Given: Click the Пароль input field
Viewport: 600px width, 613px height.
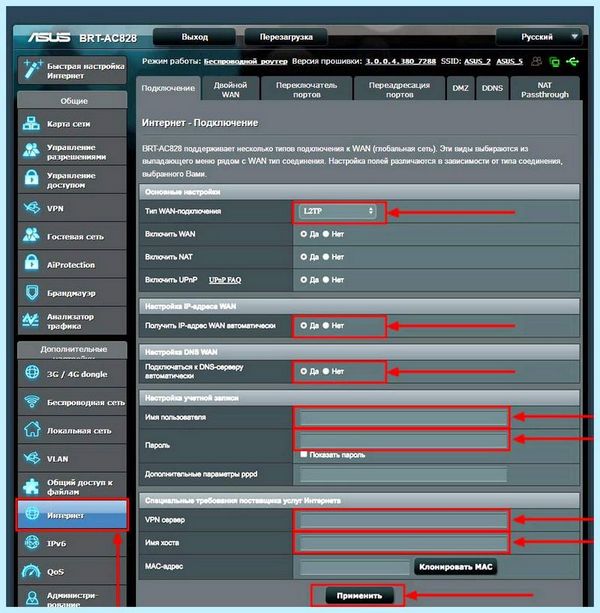Looking at the screenshot, I should [x=403, y=441].
